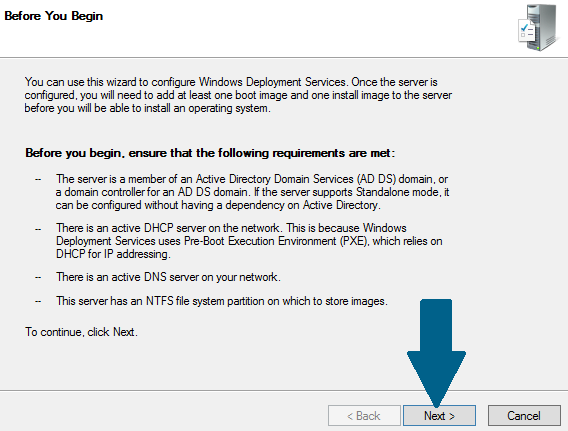
Task: Click the active DHCP server requirement text
Action: point(249,241)
